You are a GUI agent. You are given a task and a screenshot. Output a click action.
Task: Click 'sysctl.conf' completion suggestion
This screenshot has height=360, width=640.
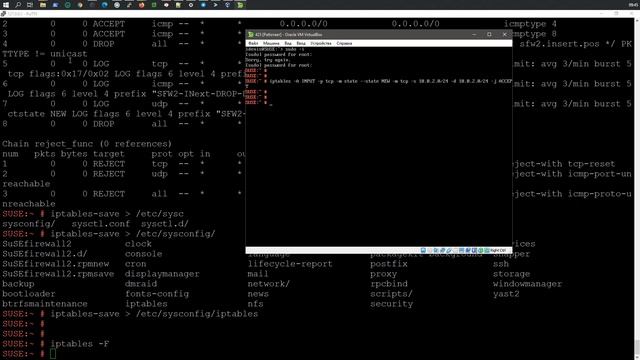[x=101, y=224]
